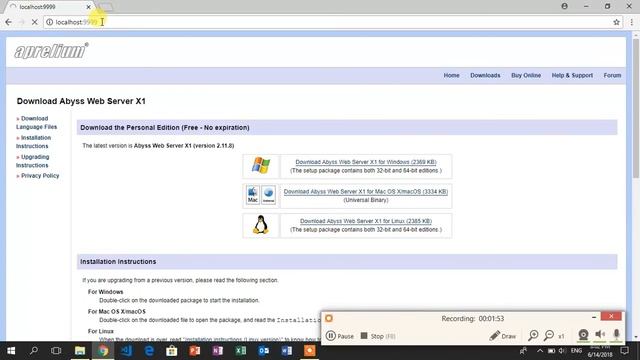Image resolution: width=640 pixels, height=360 pixels.
Task: Open Microsoft Store from taskbar
Action: [x=172, y=351]
